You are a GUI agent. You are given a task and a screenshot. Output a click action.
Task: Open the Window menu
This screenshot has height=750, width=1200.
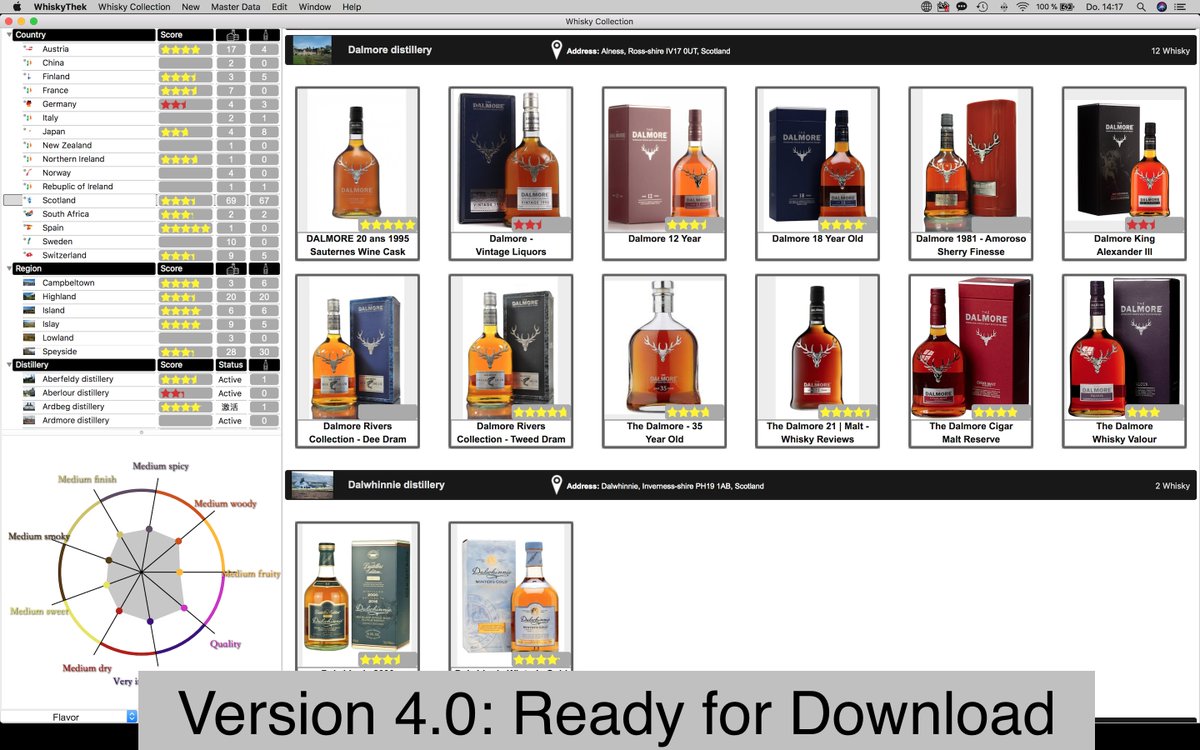point(315,7)
